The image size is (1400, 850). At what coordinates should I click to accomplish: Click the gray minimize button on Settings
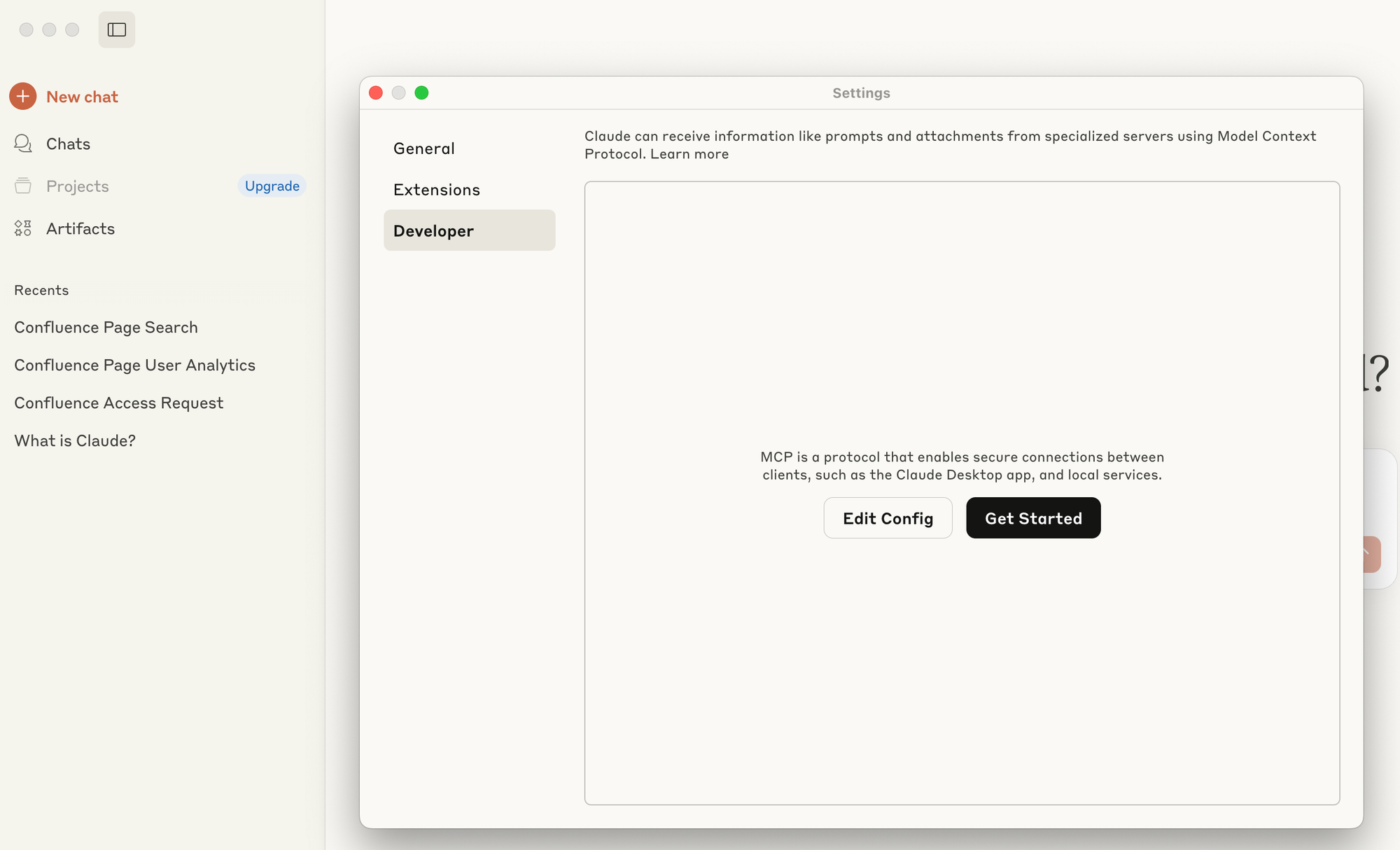tap(398, 92)
